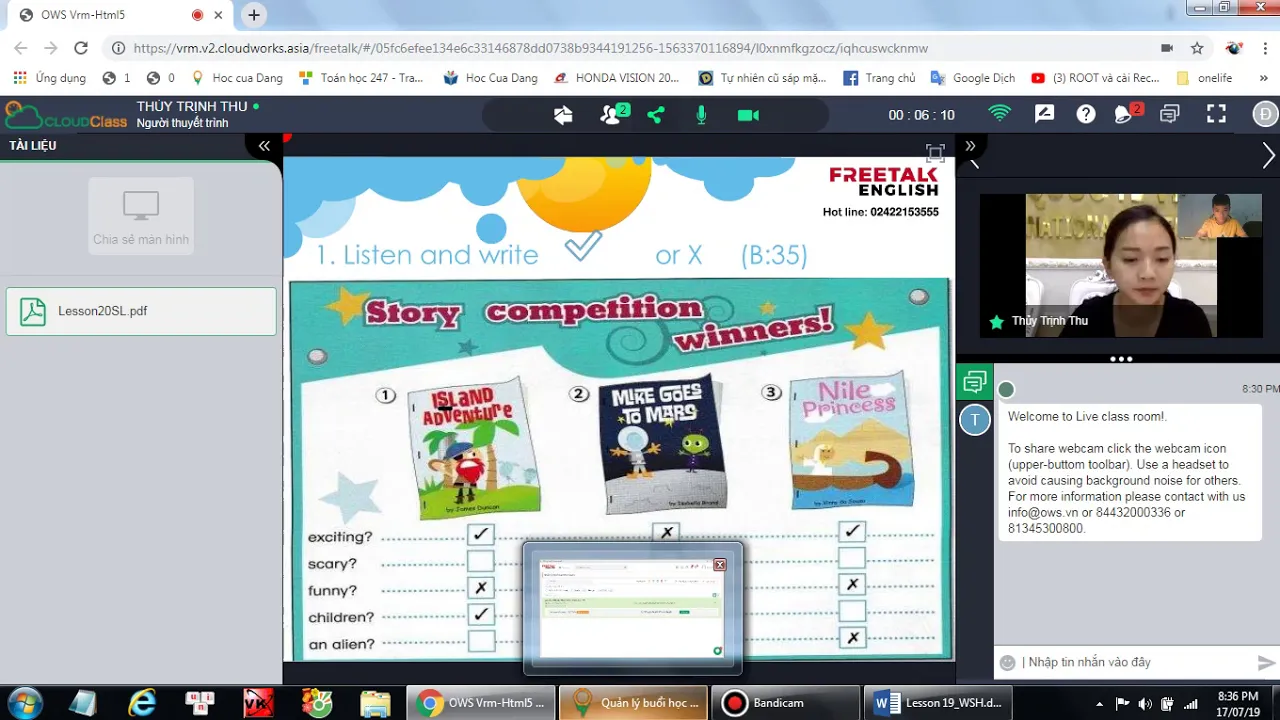
Task: Tick the scary checkbox for book 3
Action: (x=852, y=558)
